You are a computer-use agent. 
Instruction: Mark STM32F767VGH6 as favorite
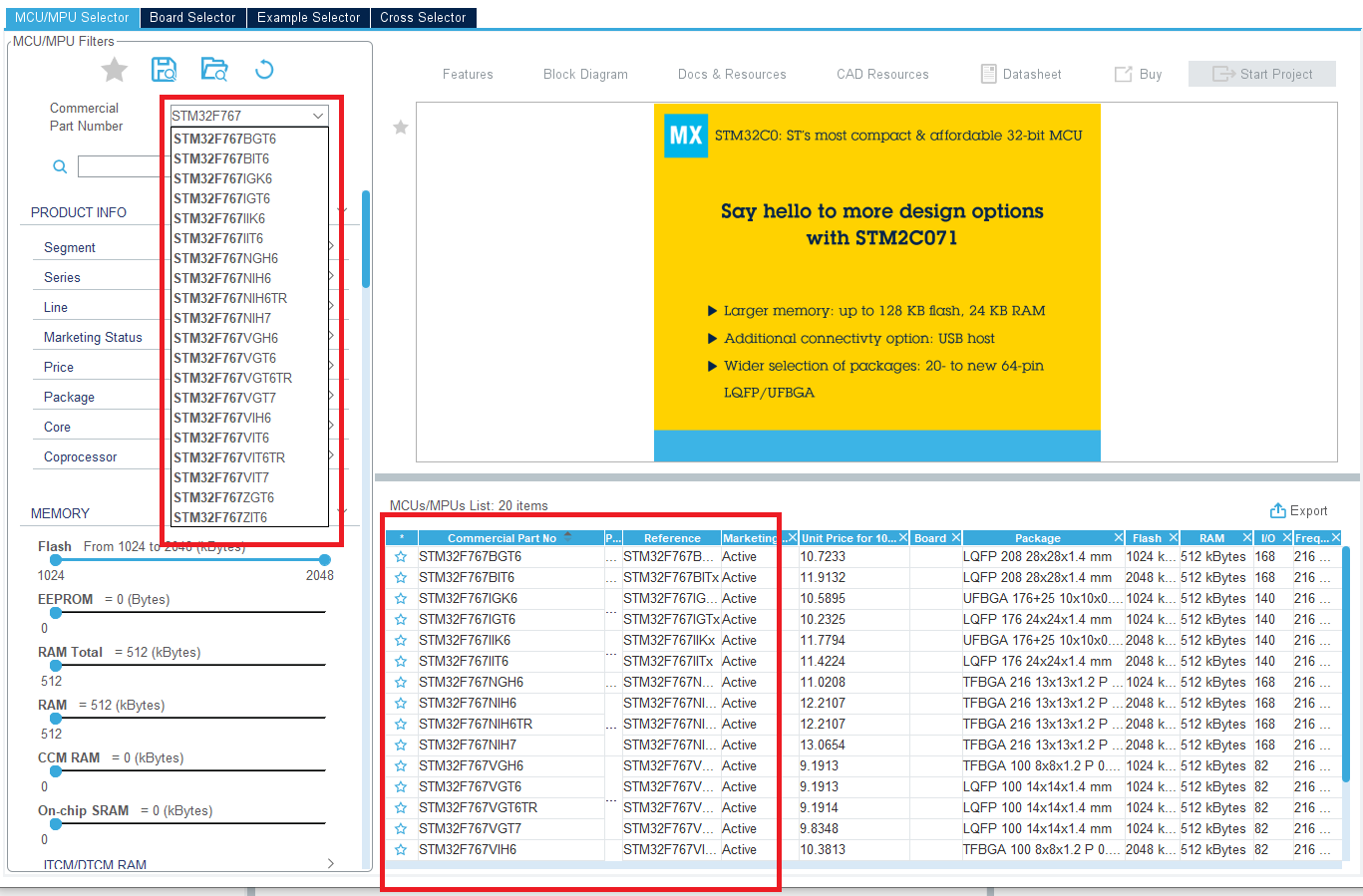click(x=400, y=765)
